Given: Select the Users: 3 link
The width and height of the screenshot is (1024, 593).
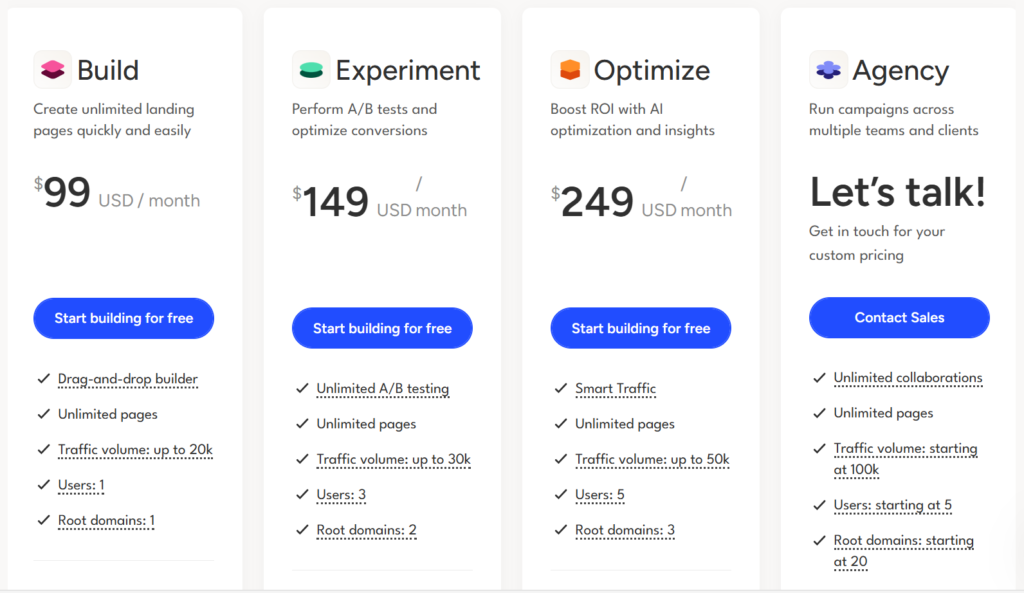Looking at the screenshot, I should click(340, 494).
